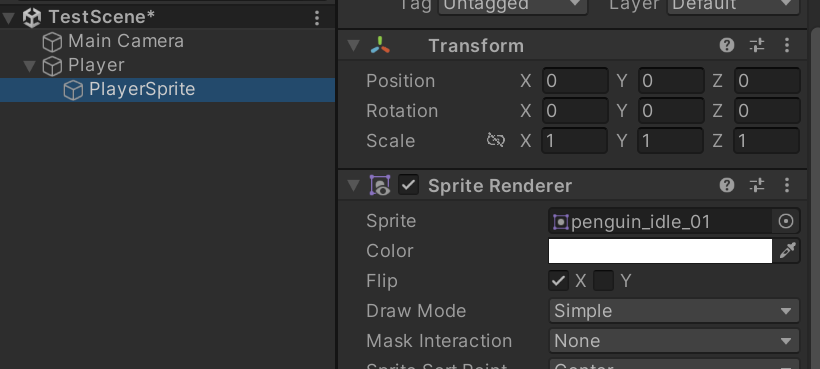The height and width of the screenshot is (369, 820).
Task: Click the Transform component axes icon
Action: click(x=380, y=45)
